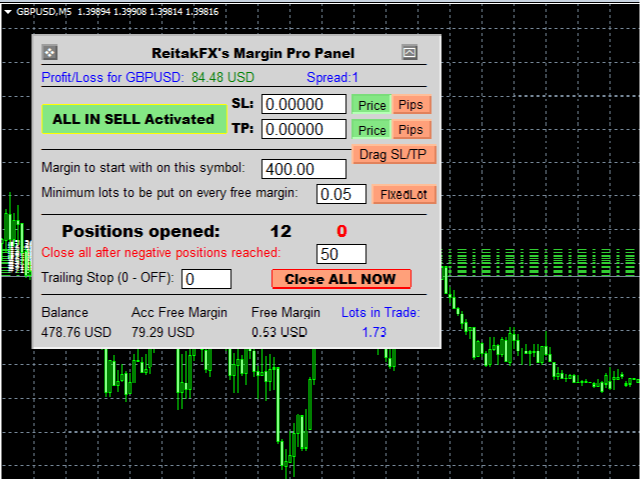Screen dimensions: 640x480
Task: Click Lots in Trade value 1.73
Action: pos(374,332)
